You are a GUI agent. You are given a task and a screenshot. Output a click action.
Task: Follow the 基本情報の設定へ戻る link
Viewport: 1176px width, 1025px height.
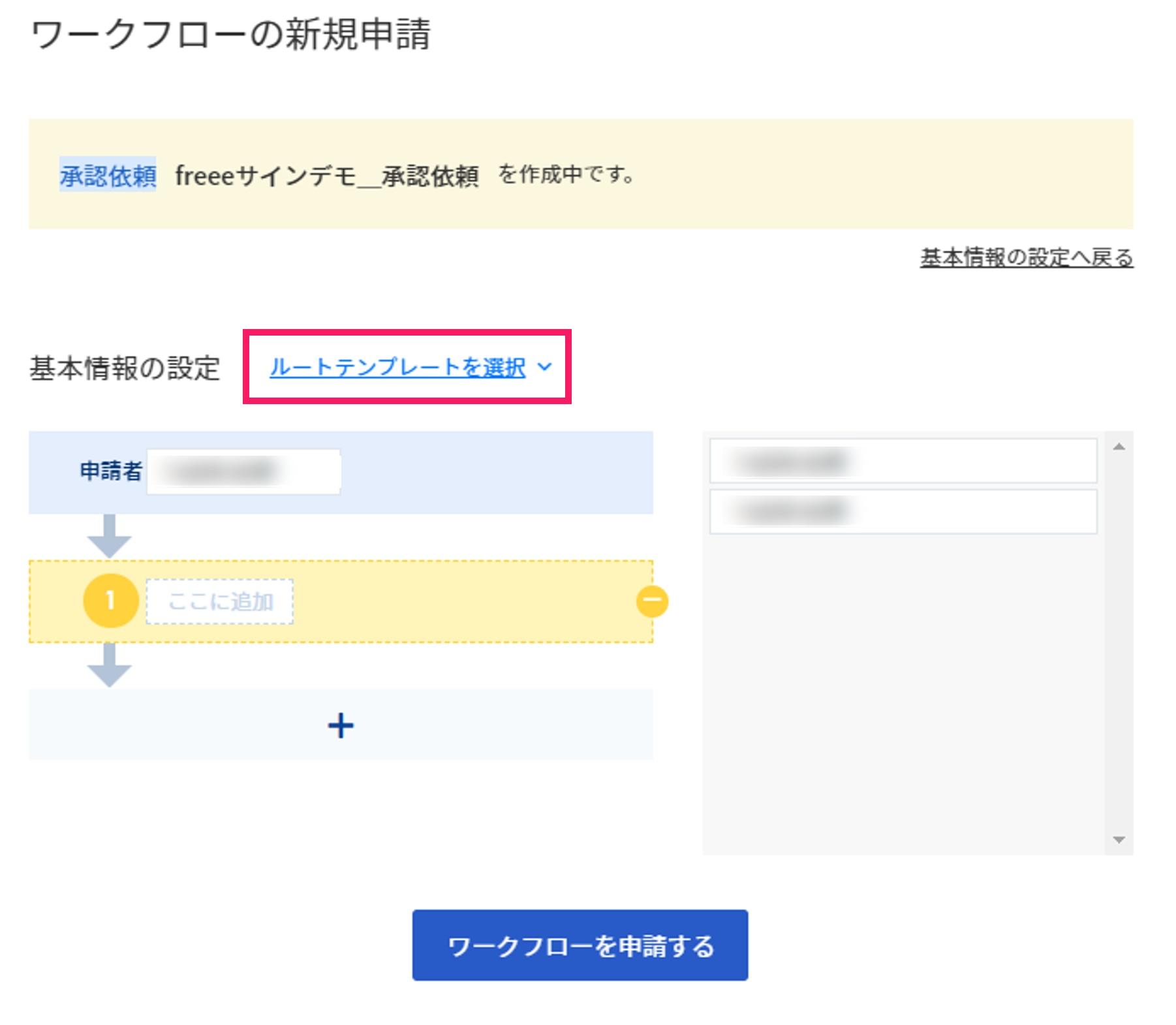(1027, 257)
